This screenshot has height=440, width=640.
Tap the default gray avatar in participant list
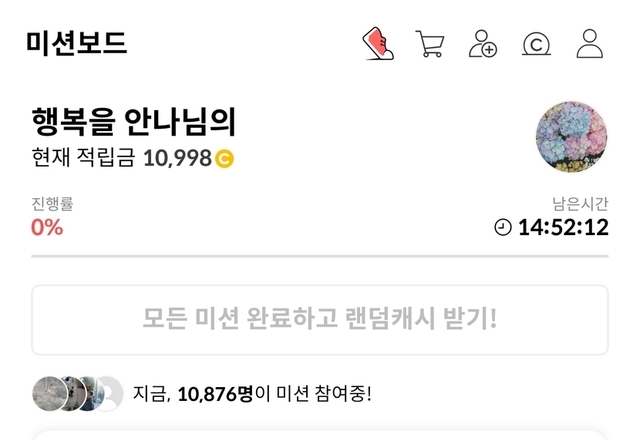111,393
